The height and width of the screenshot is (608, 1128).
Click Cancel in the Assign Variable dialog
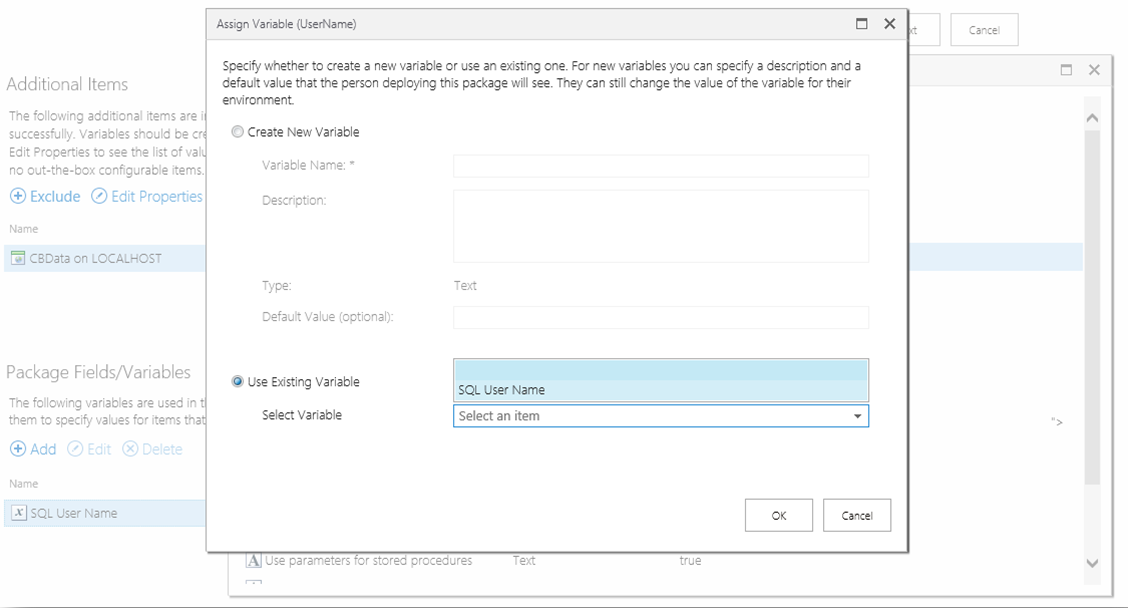point(856,516)
